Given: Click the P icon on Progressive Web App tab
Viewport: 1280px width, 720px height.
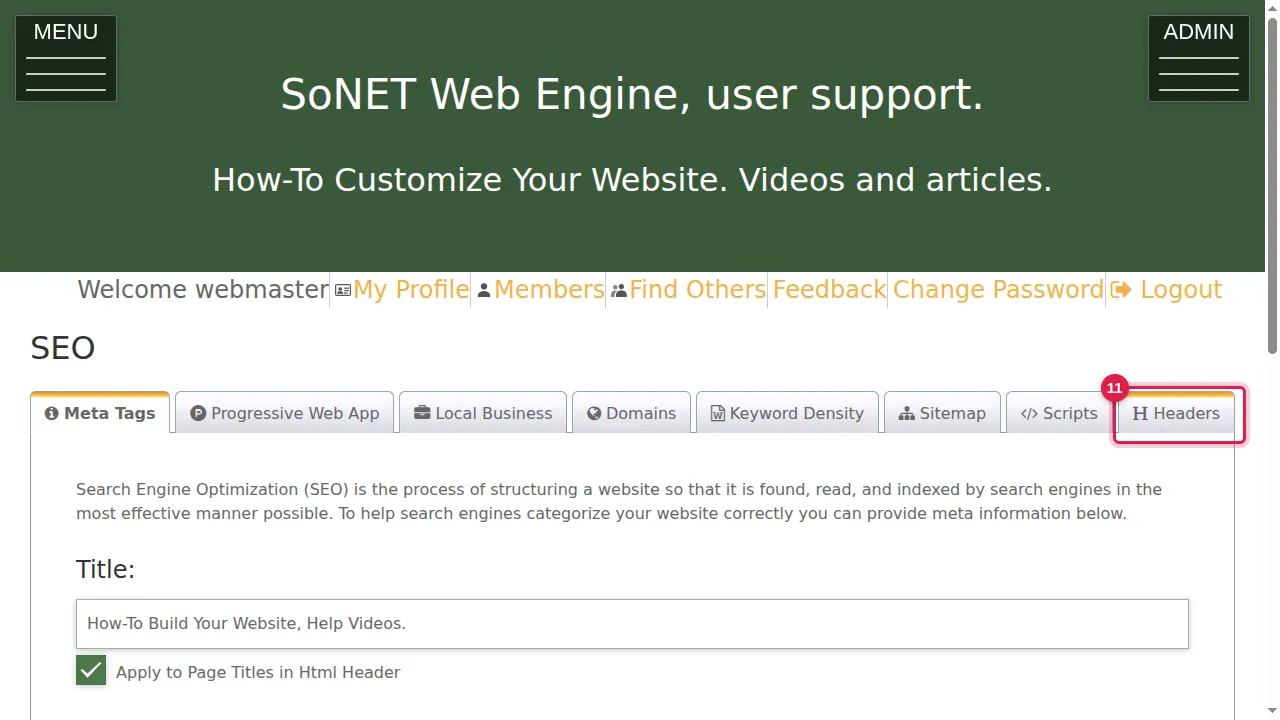Looking at the screenshot, I should coord(198,413).
